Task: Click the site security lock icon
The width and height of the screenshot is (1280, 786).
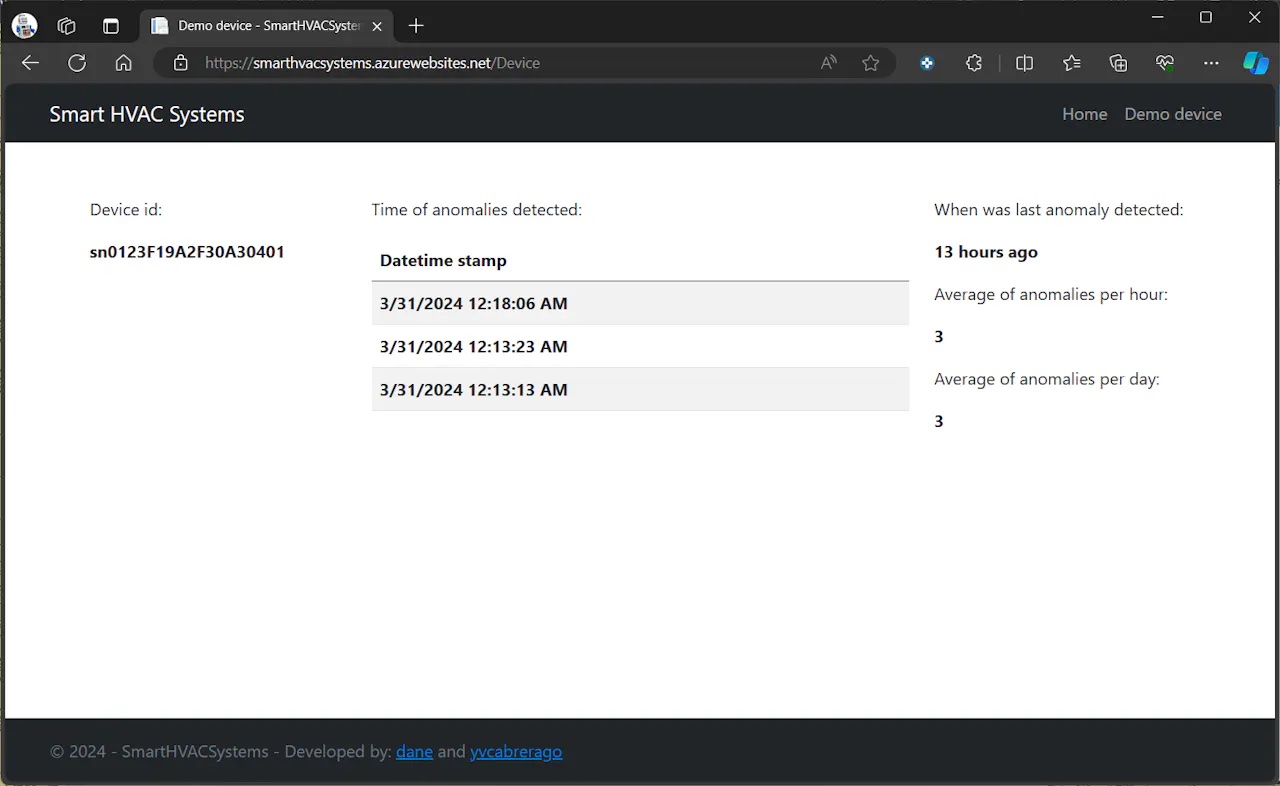Action: (180, 62)
